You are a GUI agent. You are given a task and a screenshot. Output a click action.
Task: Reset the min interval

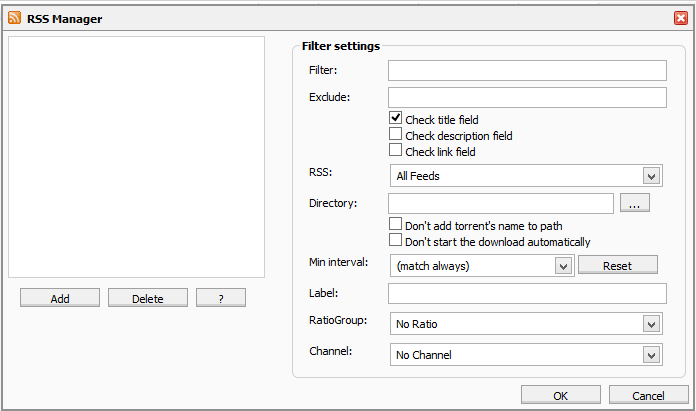[x=617, y=265]
